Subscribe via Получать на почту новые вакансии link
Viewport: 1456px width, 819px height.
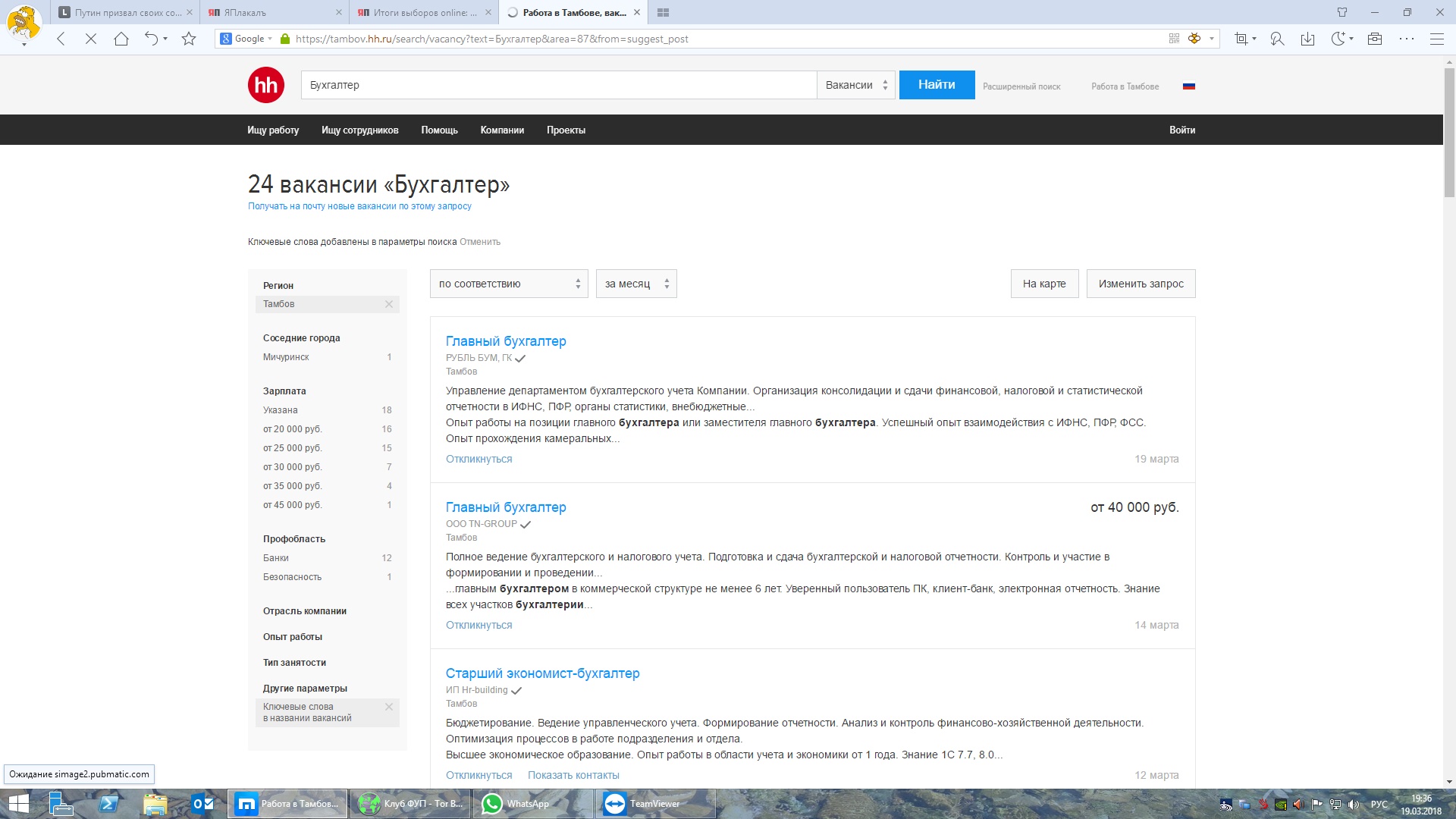click(359, 206)
